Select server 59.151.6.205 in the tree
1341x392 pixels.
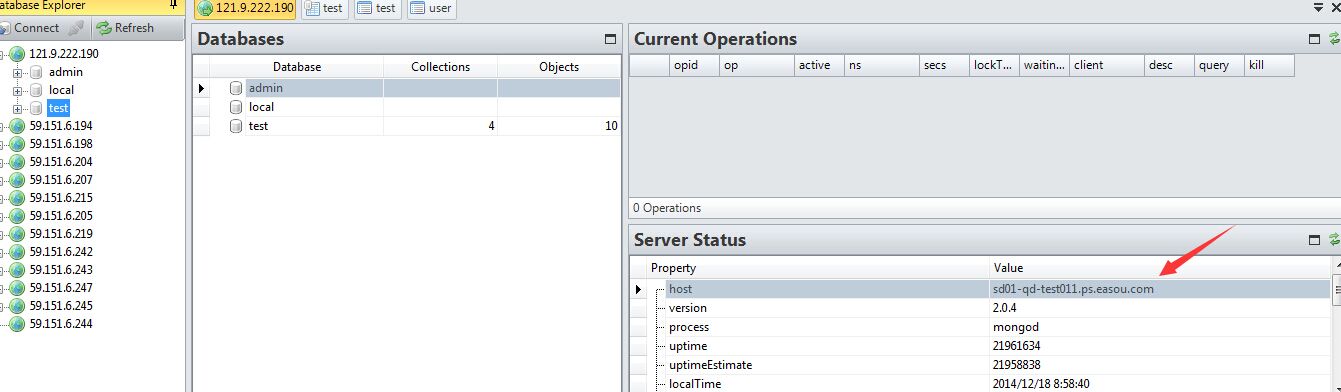[x=61, y=216]
